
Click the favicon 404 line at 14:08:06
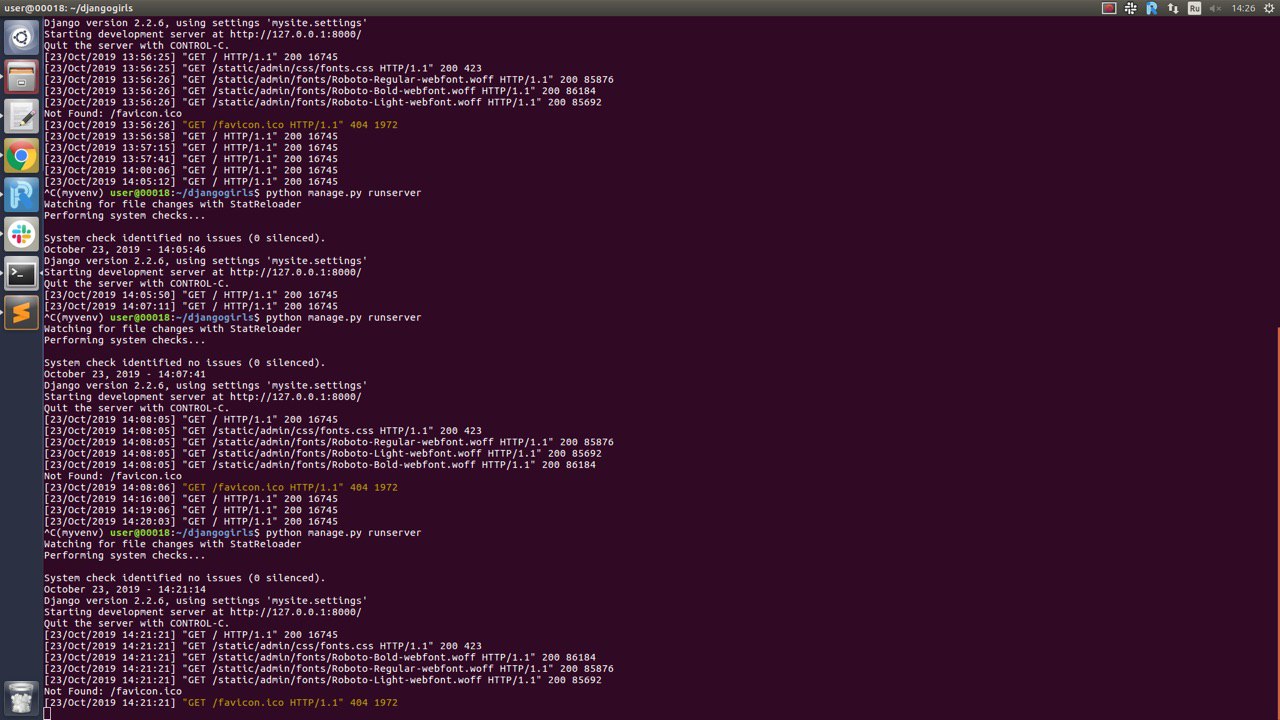221,487
